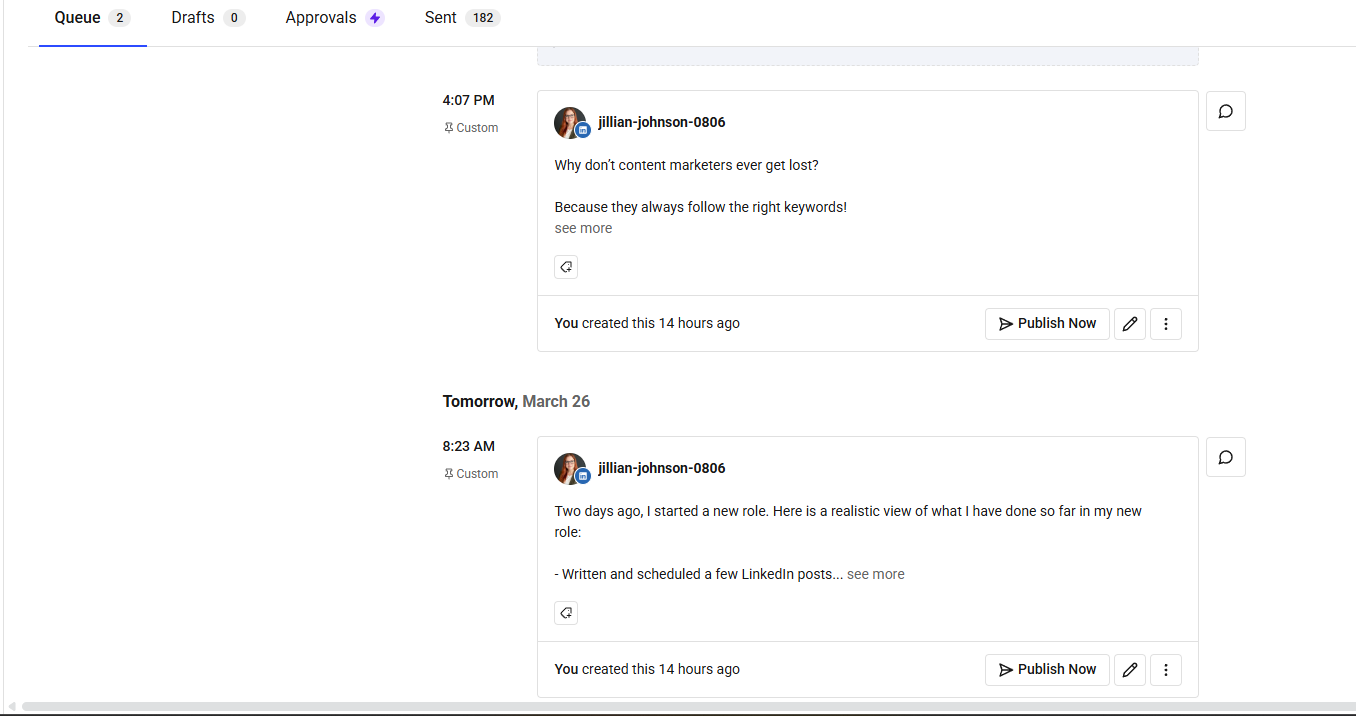Screen dimensions: 1356x716
Task: Publish the 4:07 PM joke post now
Action: coord(1047,323)
